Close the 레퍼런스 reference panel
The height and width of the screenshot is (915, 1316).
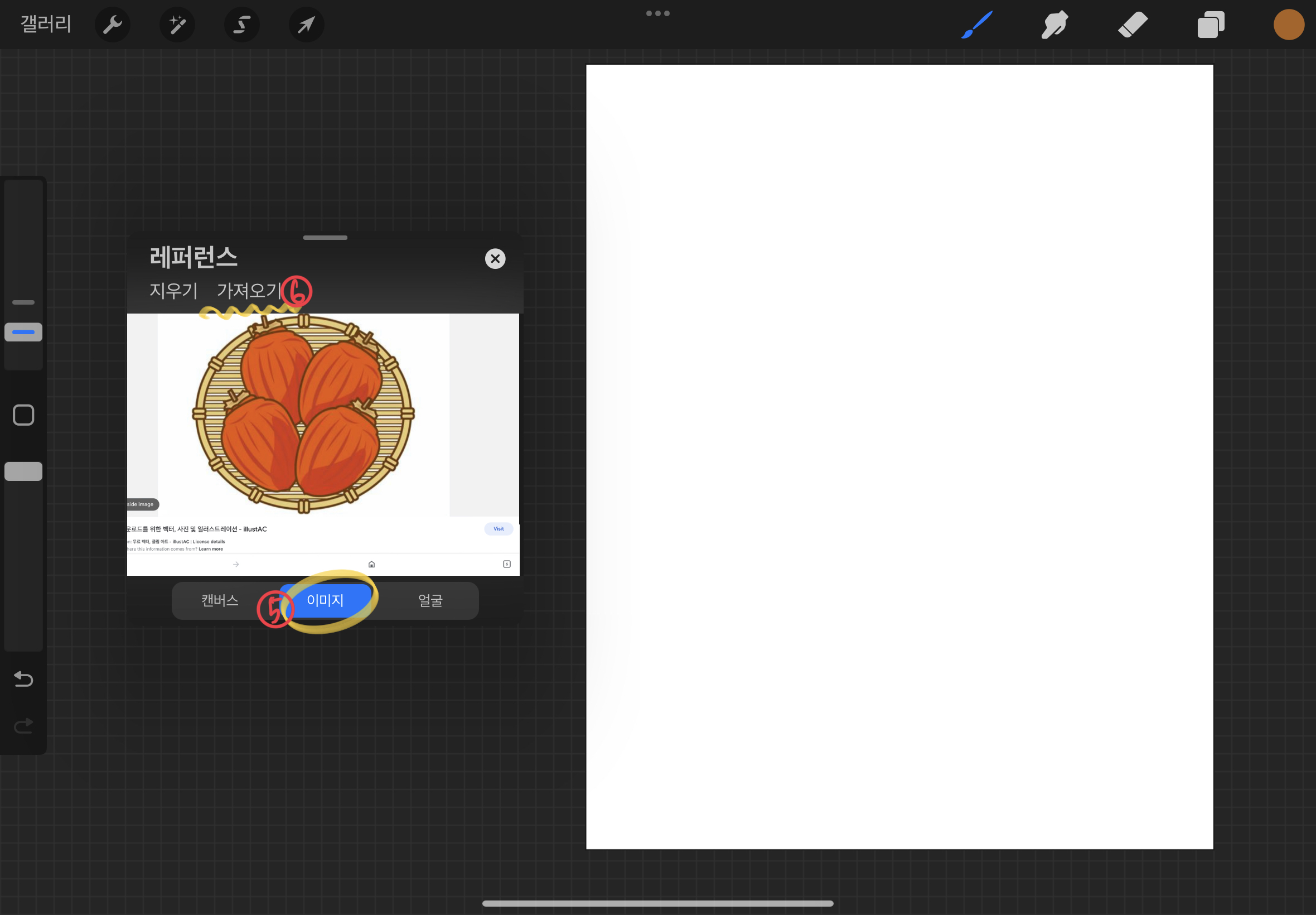pyautogui.click(x=495, y=258)
